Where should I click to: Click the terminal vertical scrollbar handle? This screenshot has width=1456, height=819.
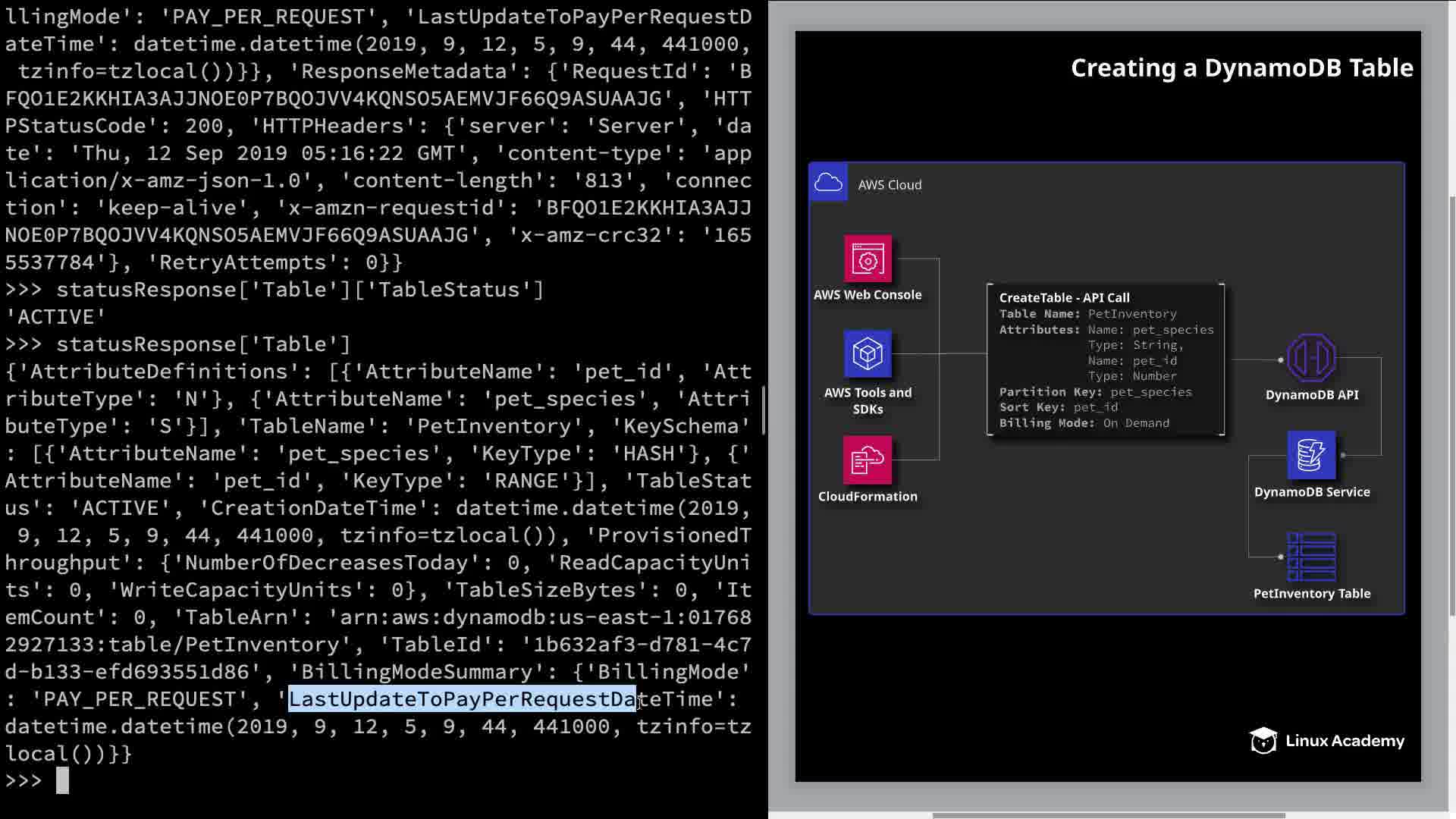click(764, 409)
